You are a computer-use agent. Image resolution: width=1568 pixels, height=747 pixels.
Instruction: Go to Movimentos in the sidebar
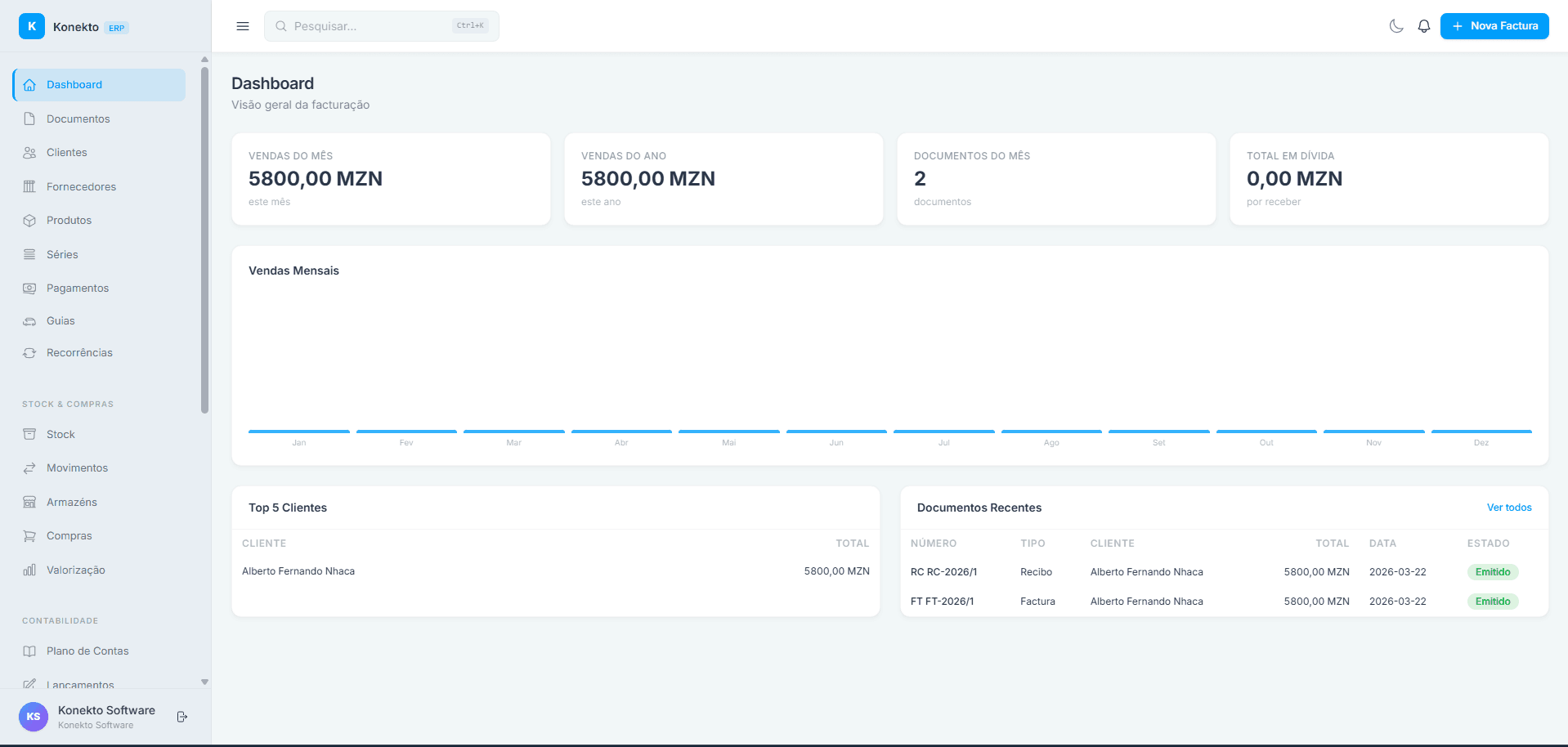100,468
